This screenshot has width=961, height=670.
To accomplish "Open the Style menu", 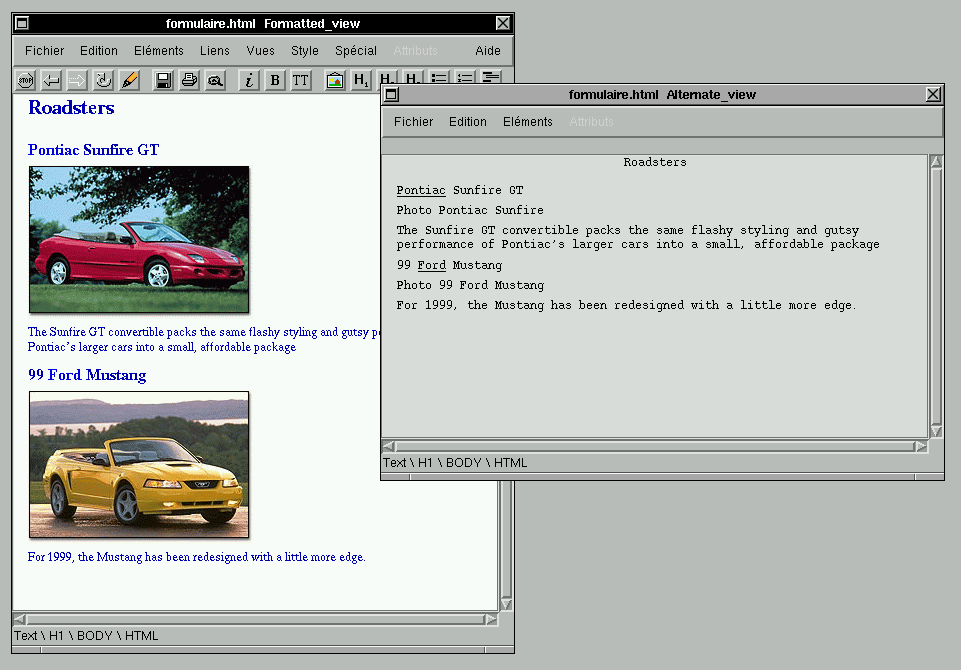I will [x=305, y=51].
